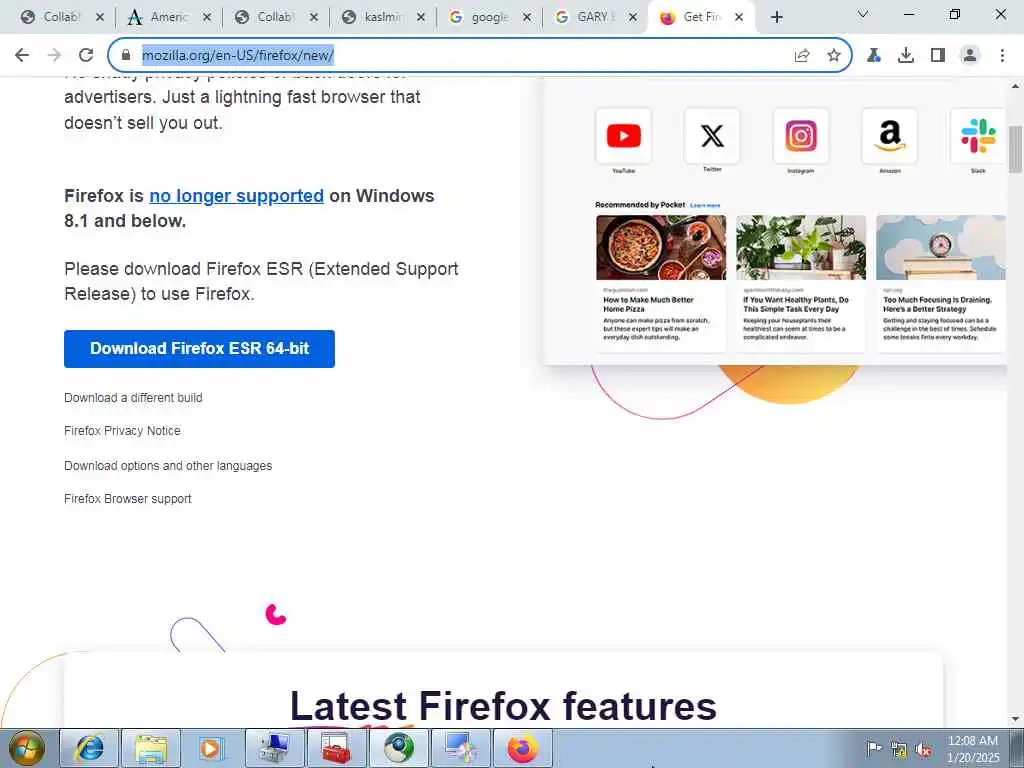
Task: Click the YouTube shortcut tile
Action: click(624, 136)
